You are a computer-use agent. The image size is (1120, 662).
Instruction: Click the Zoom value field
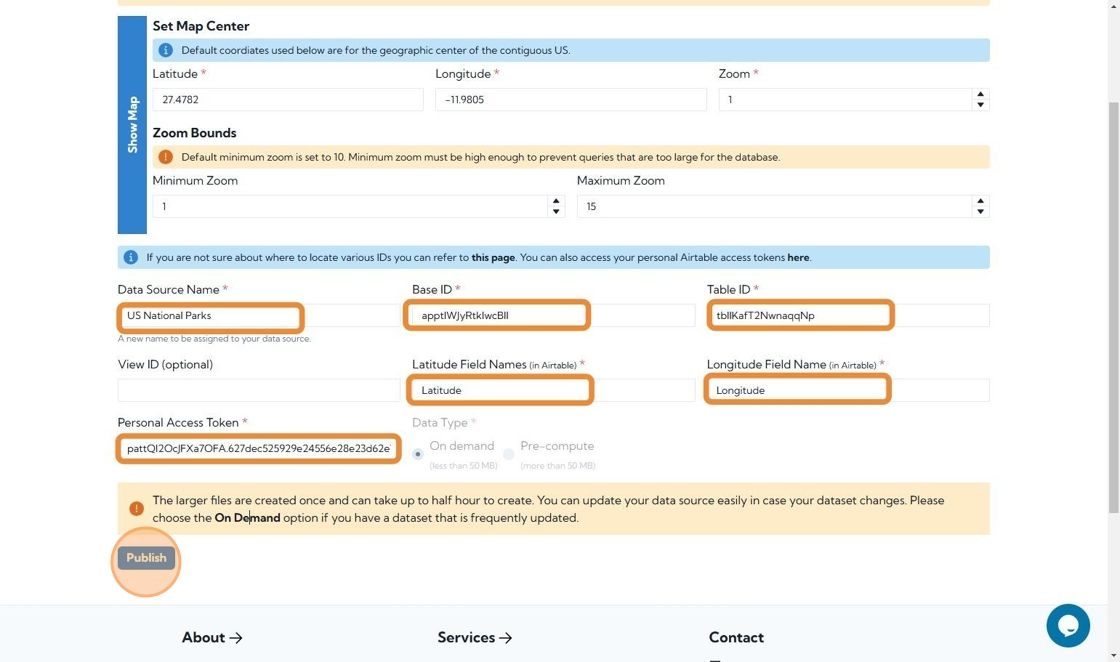pyautogui.click(x=845, y=99)
